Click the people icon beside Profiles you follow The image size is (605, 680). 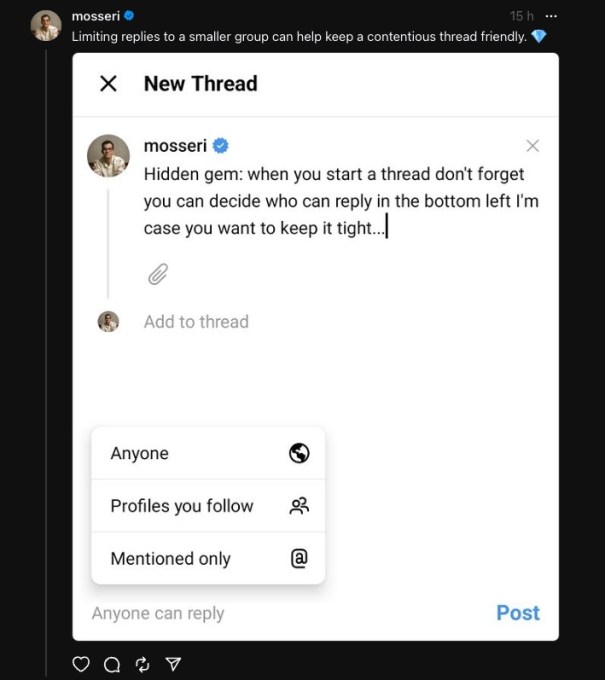[299, 506]
